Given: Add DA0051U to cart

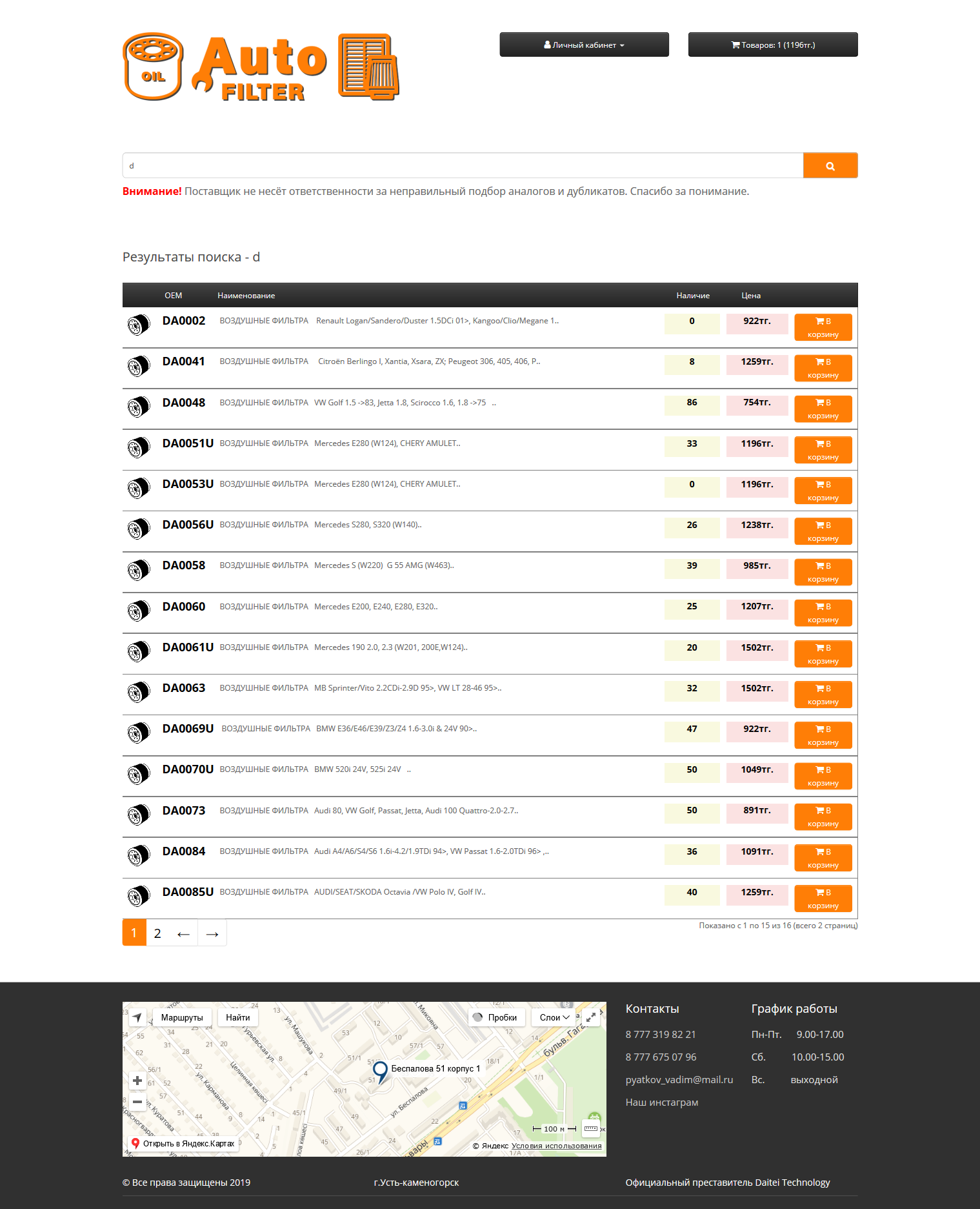Looking at the screenshot, I should point(823,450).
